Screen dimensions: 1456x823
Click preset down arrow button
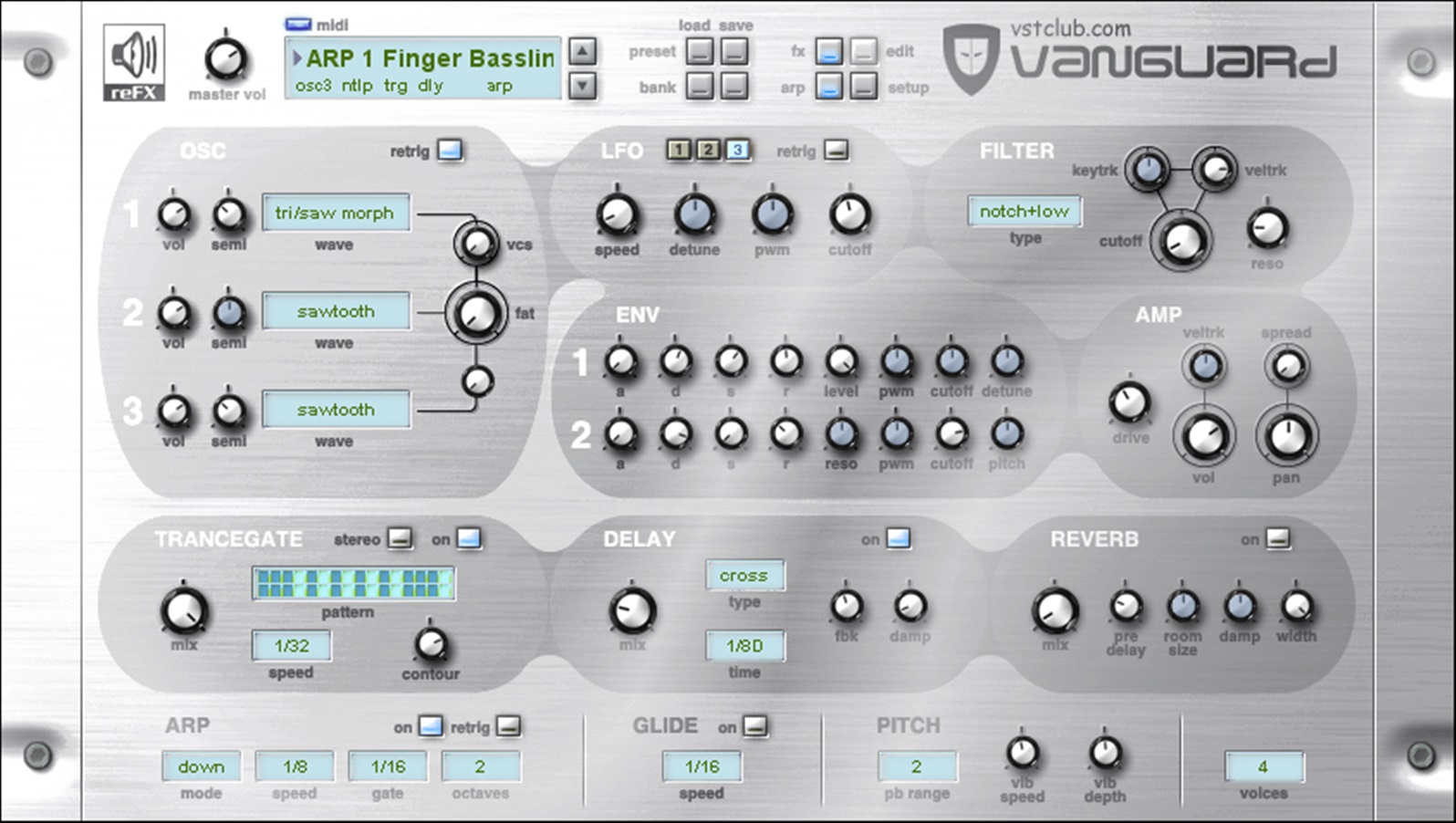point(582,87)
